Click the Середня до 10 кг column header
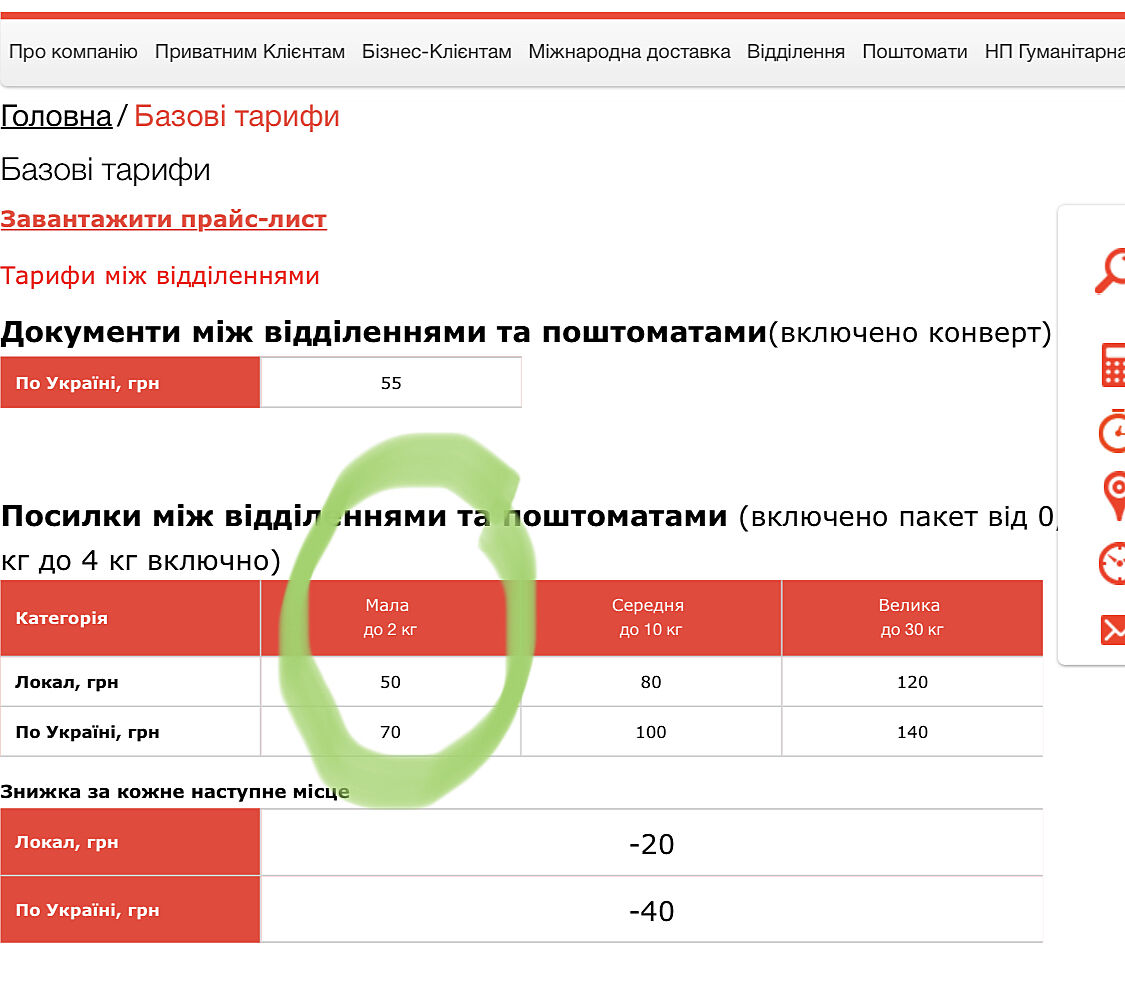 click(650, 618)
